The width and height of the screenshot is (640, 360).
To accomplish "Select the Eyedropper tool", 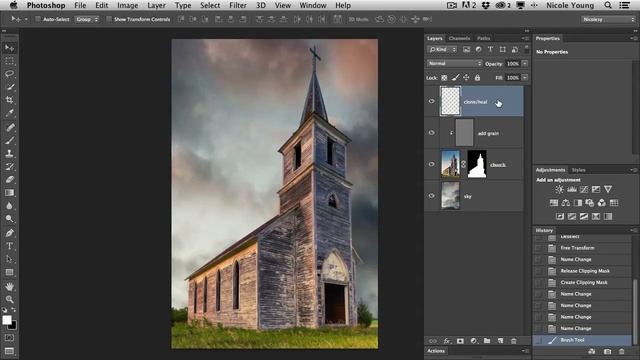I will (9, 113).
